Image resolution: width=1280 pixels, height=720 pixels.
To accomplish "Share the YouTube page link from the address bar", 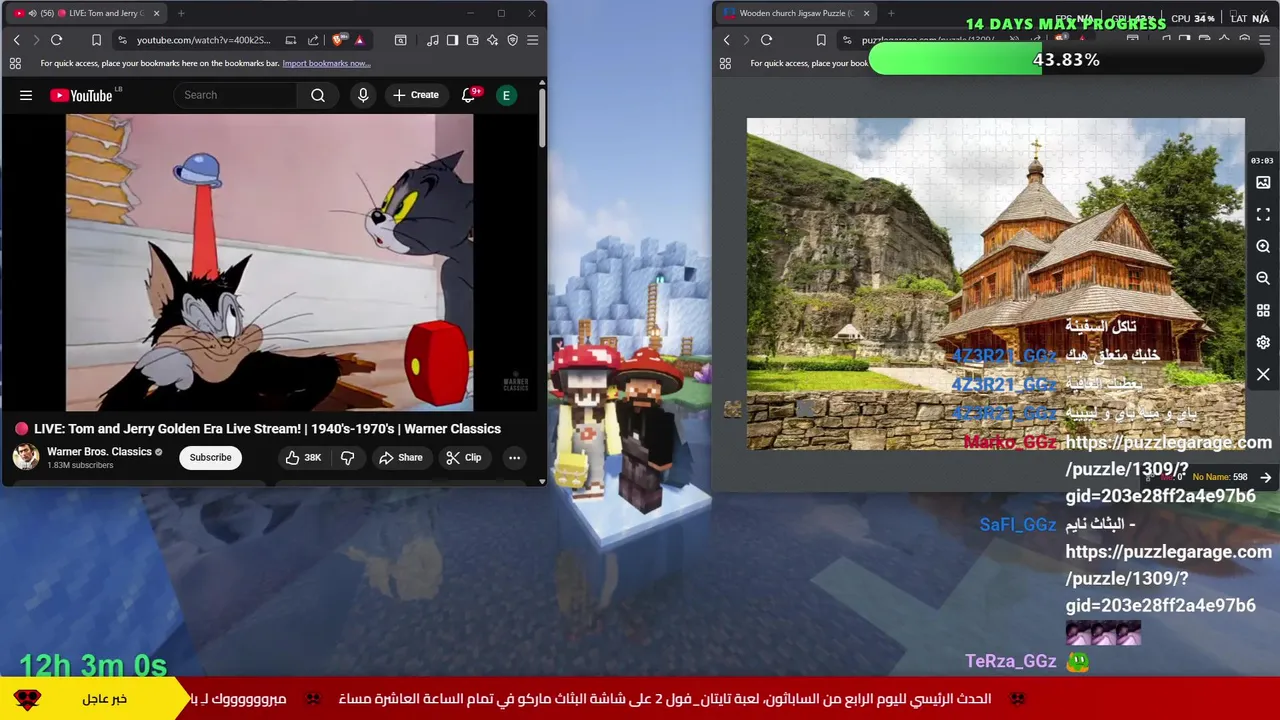I will 313,40.
